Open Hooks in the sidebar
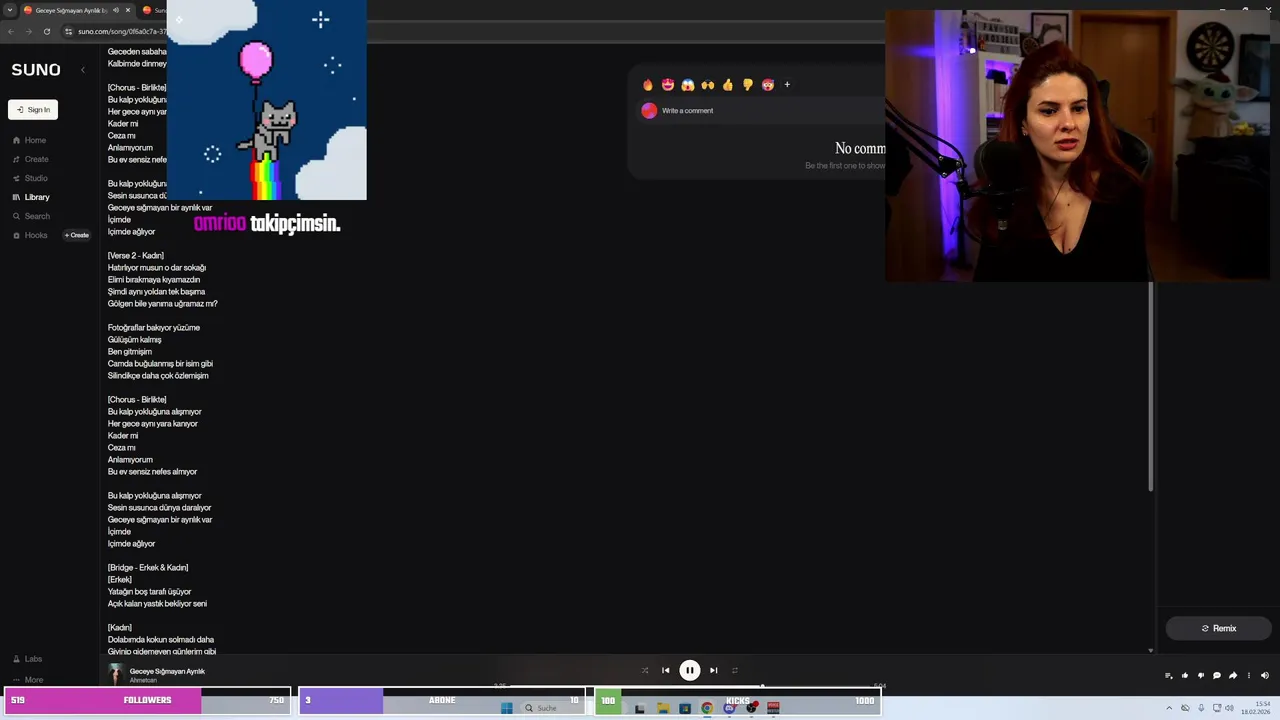This screenshot has height=720, width=1280. click(x=30, y=235)
